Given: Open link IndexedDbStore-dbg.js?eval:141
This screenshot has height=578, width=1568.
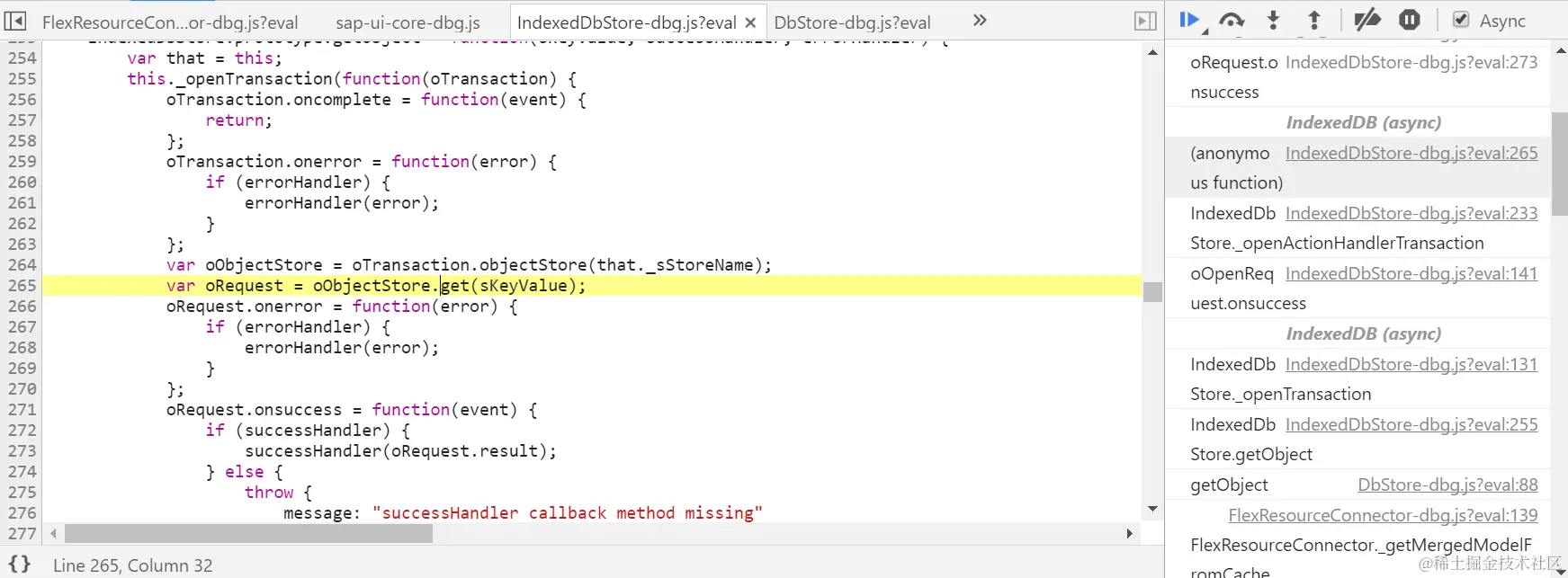Looking at the screenshot, I should click(1411, 273).
